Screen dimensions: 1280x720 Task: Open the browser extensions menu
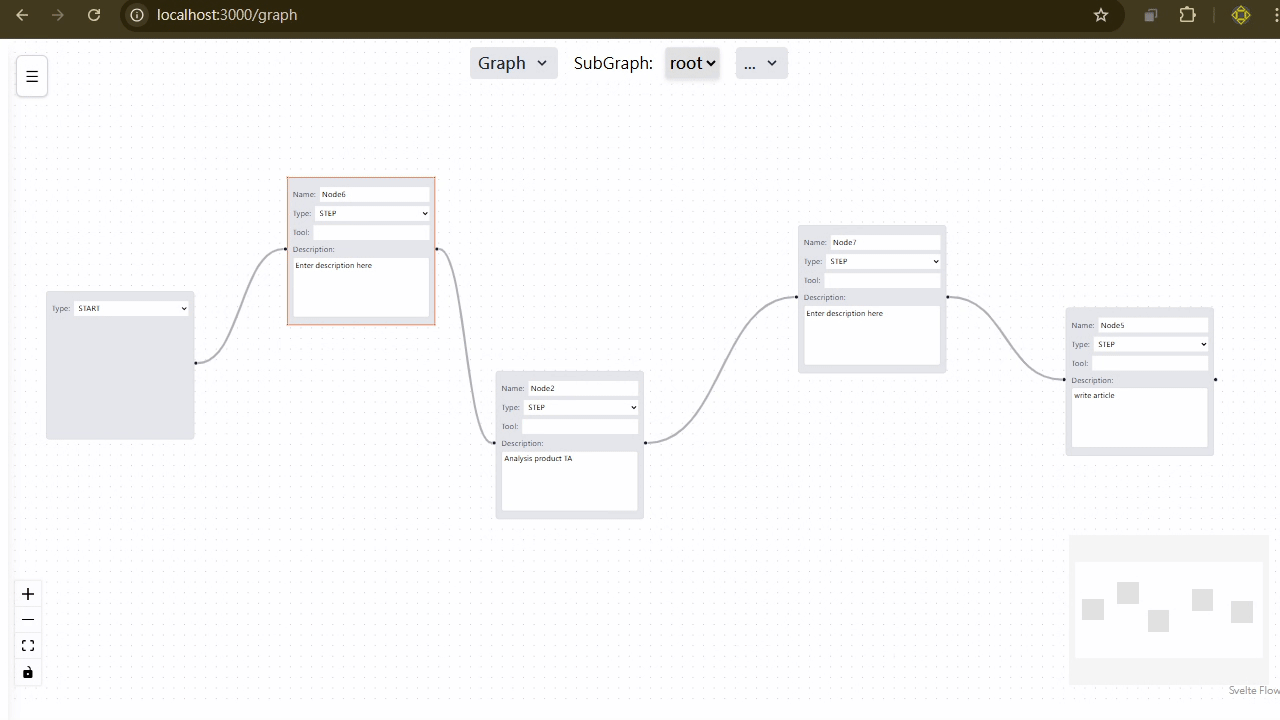pos(1188,15)
